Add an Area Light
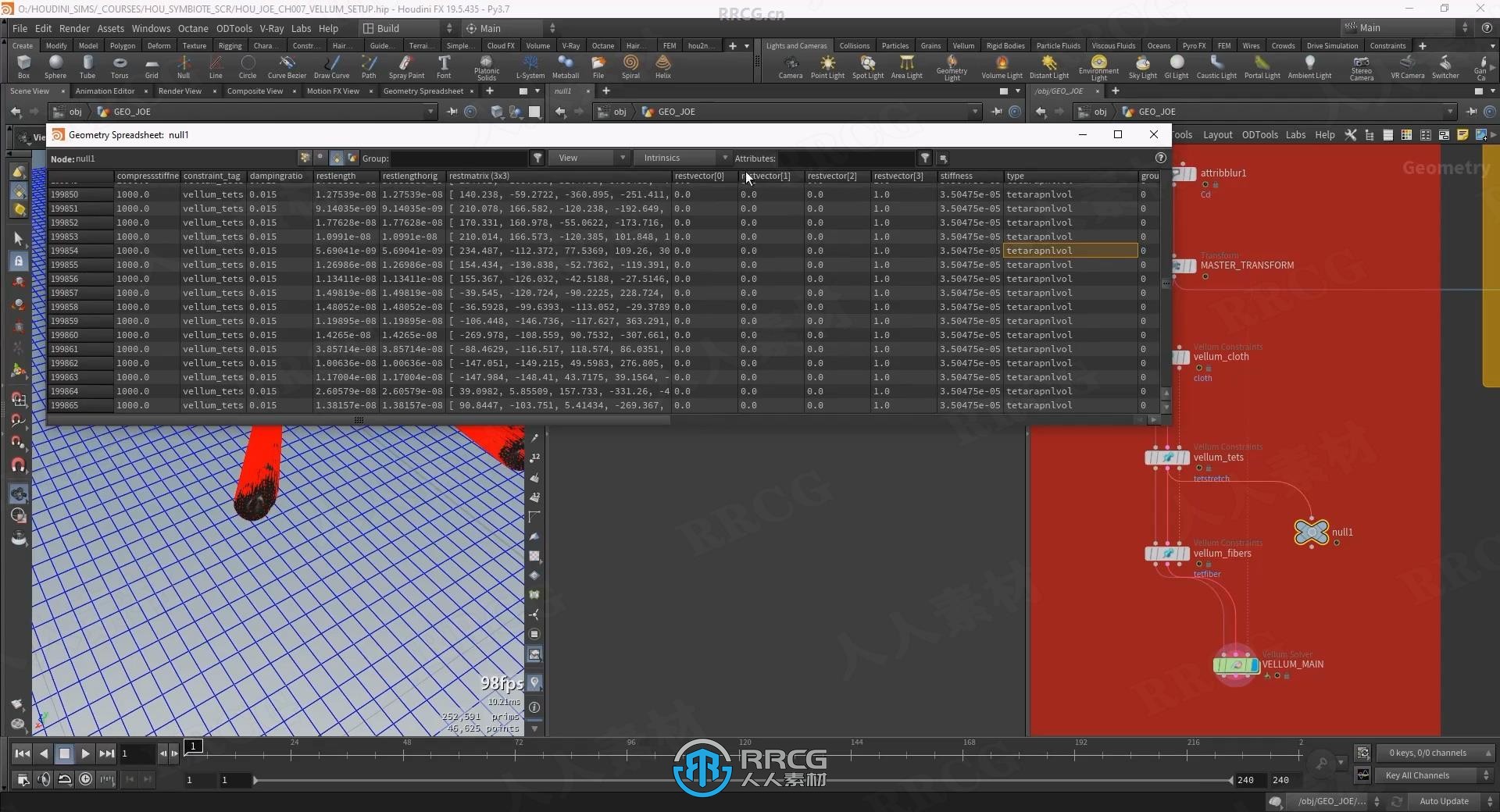Screen dimensions: 1500x812 click(x=907, y=67)
